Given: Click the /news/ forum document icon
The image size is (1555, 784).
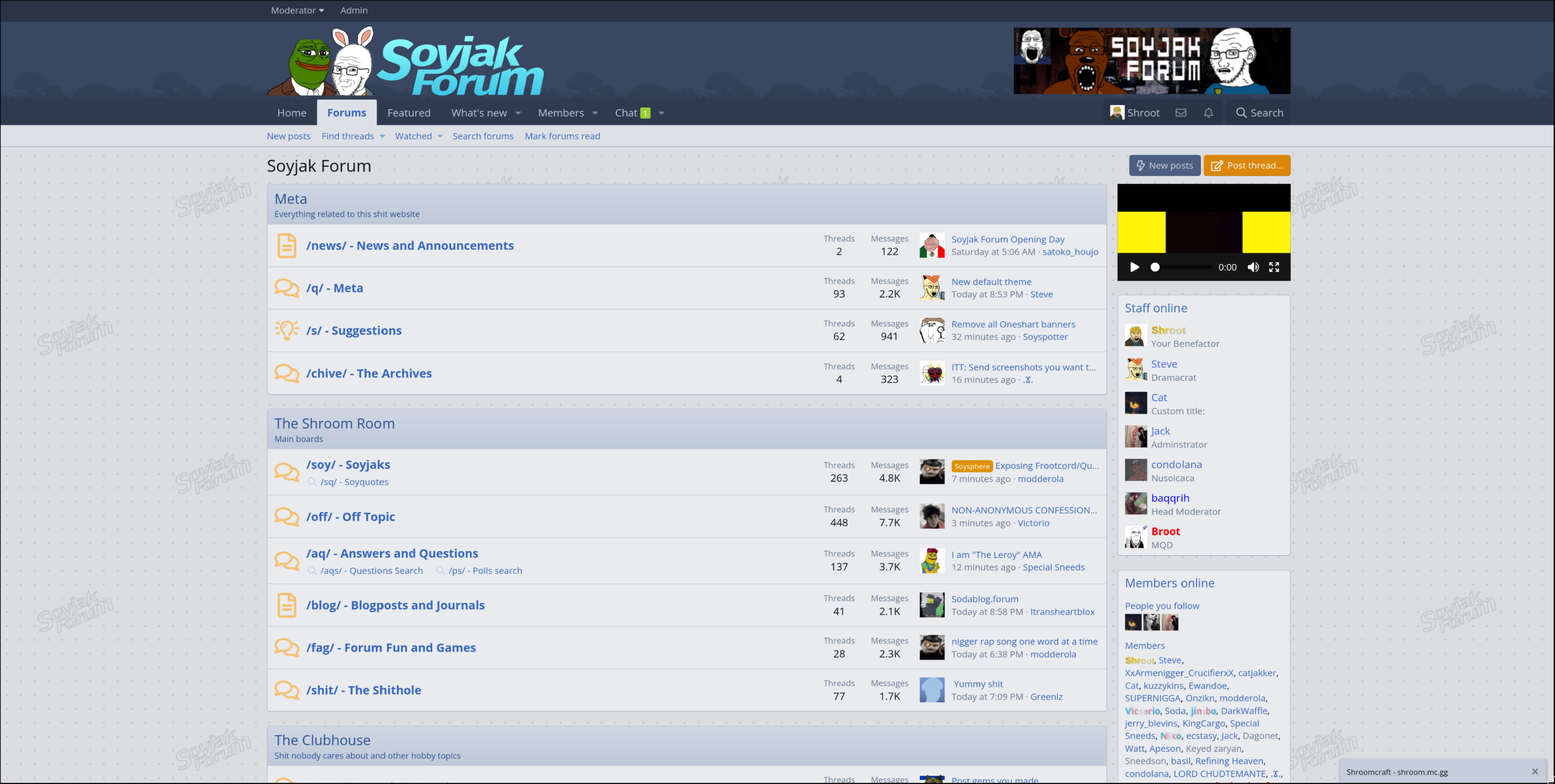Looking at the screenshot, I should [287, 246].
